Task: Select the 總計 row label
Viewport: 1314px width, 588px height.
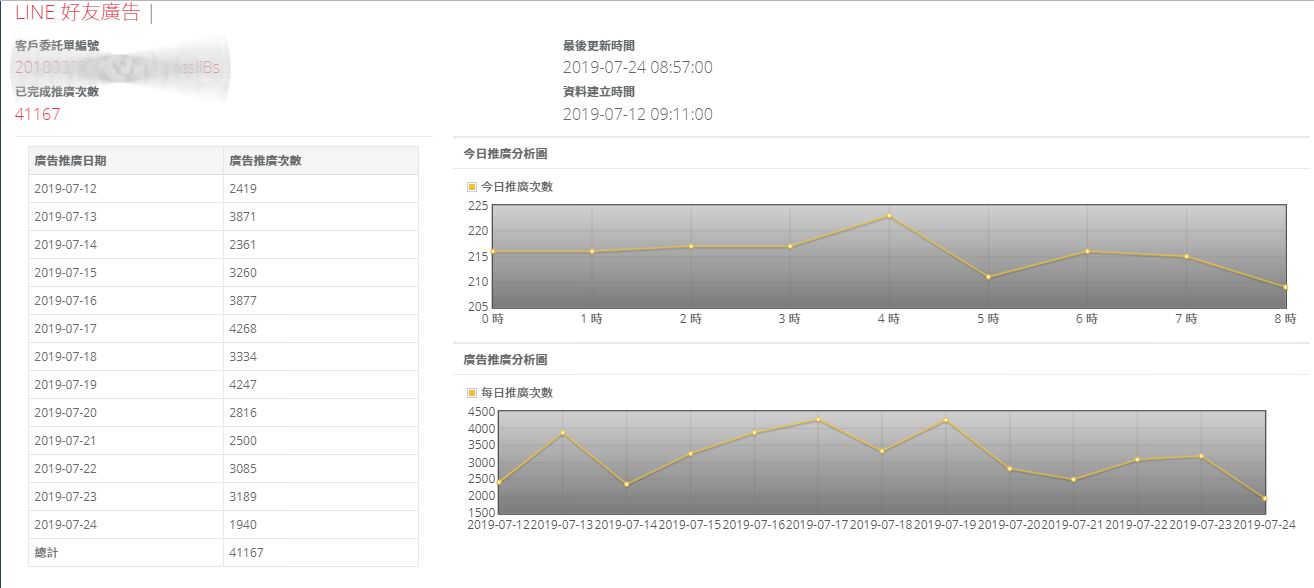Action: tap(46, 553)
